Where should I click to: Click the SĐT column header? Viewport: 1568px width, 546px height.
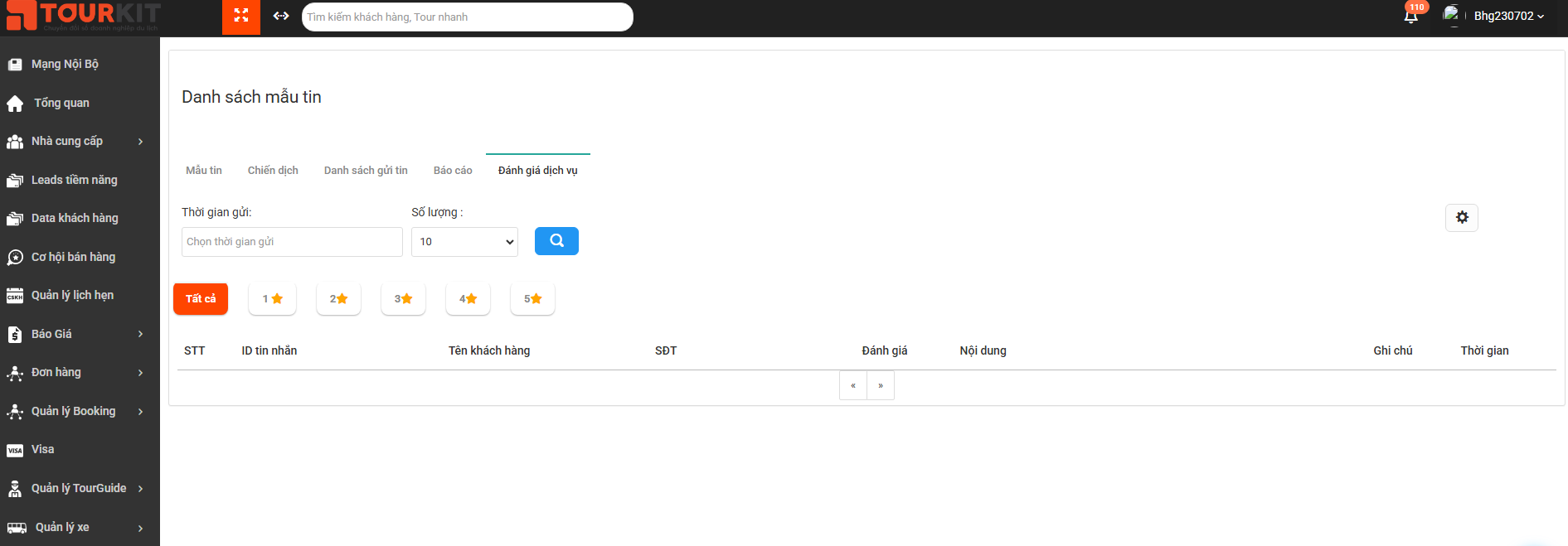[666, 351]
